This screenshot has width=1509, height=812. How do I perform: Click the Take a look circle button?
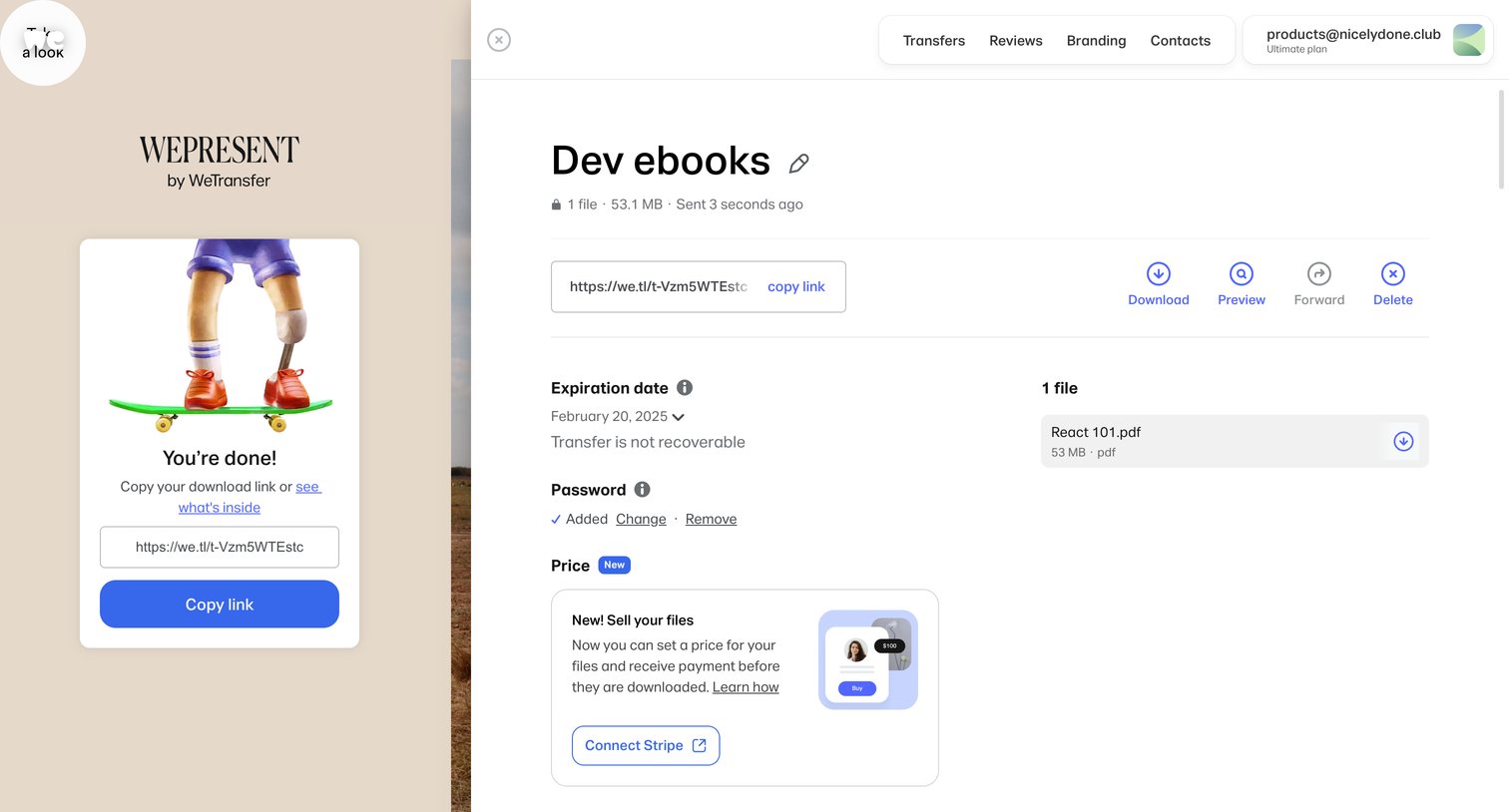coord(43,43)
